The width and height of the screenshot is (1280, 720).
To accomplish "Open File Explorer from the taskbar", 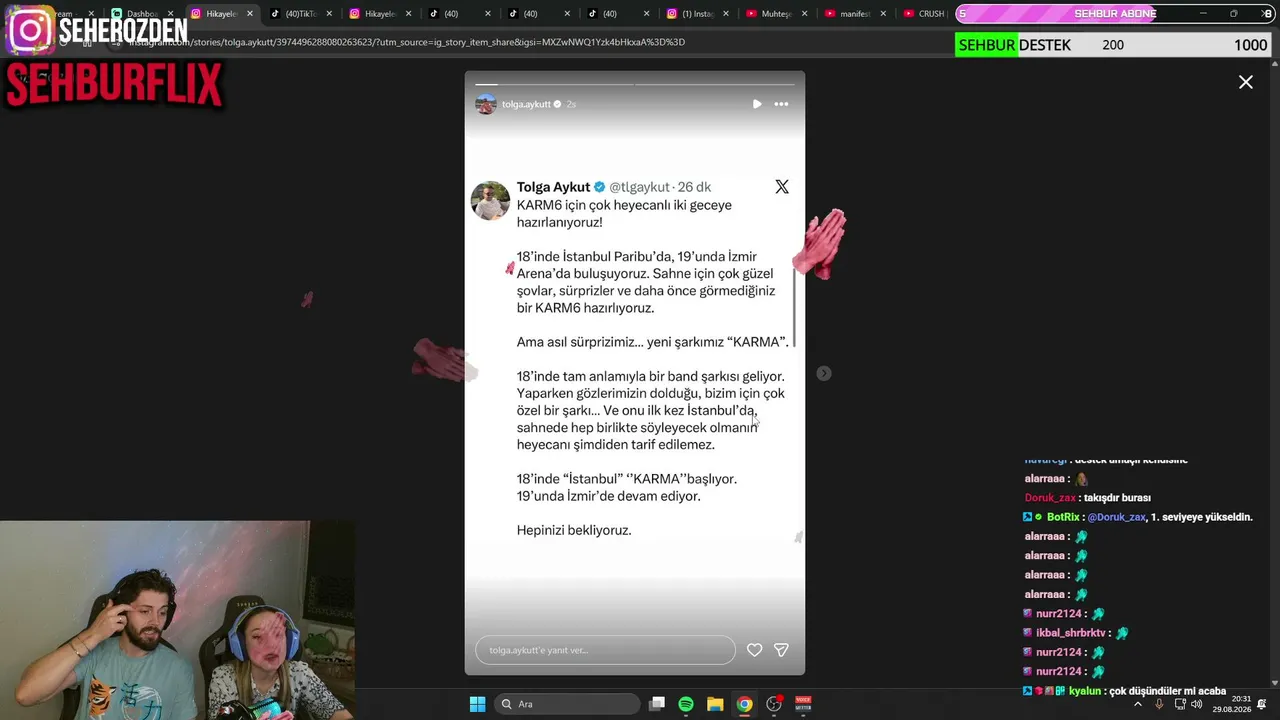I will (x=715, y=704).
